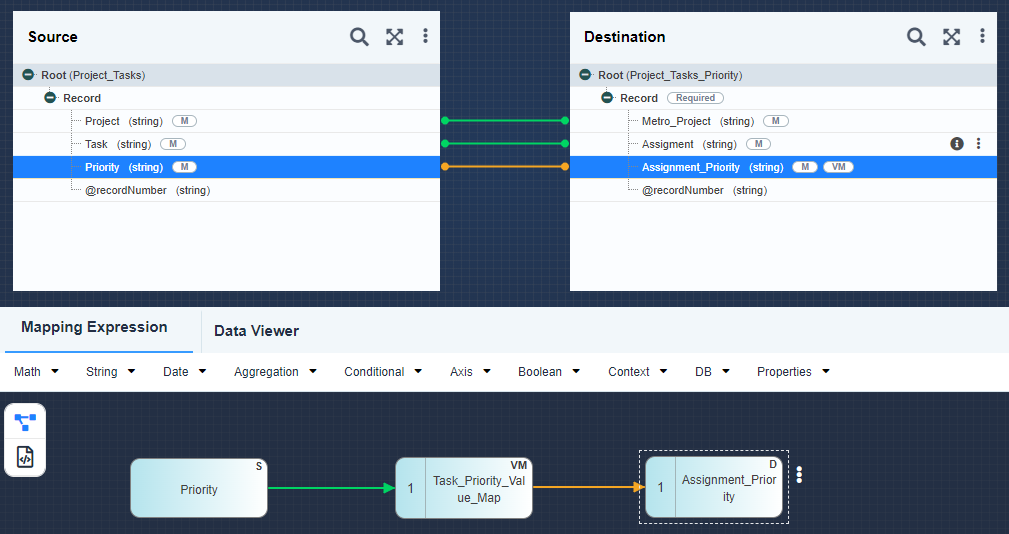
Task: Switch to the Data Viewer tab
Action: (257, 331)
